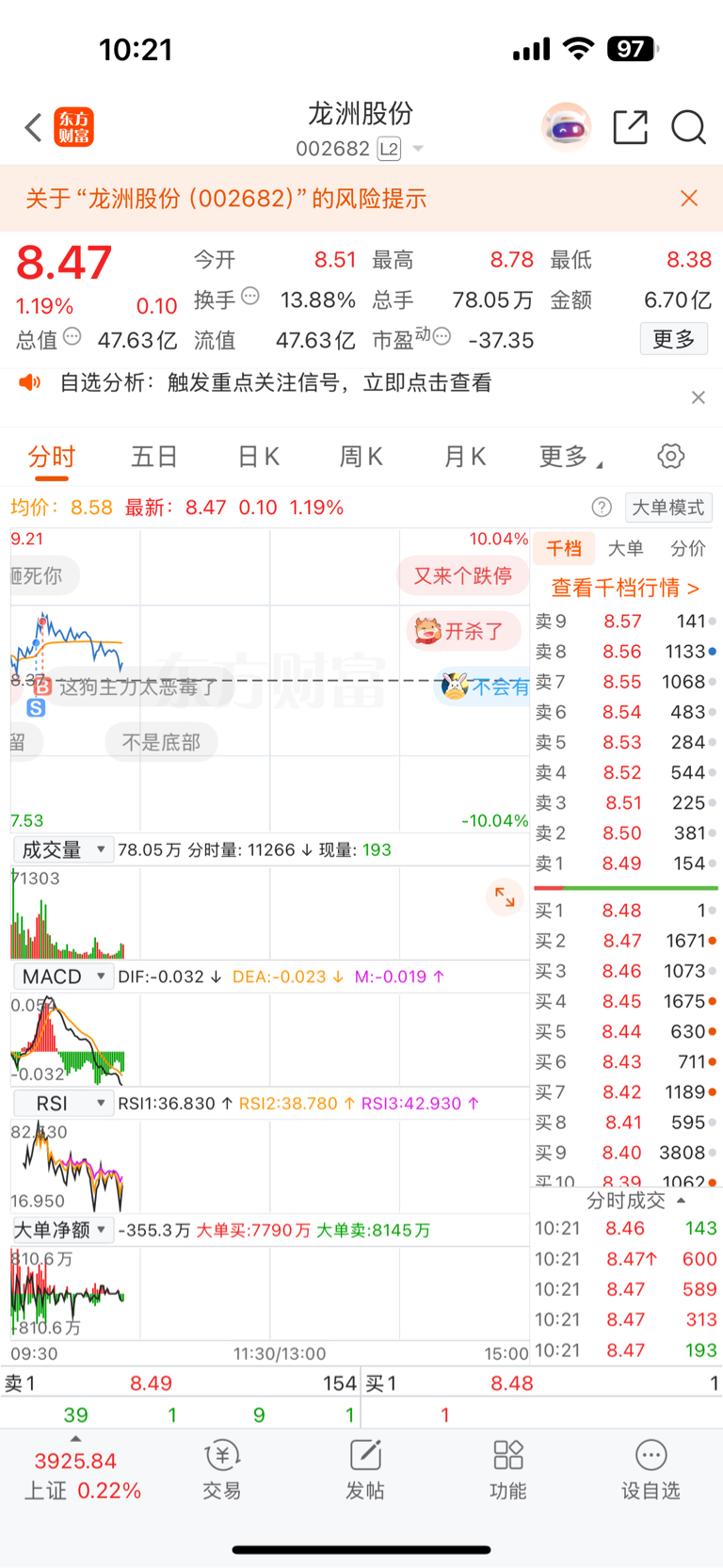Dismiss the 自选分析 notice

[x=698, y=397]
